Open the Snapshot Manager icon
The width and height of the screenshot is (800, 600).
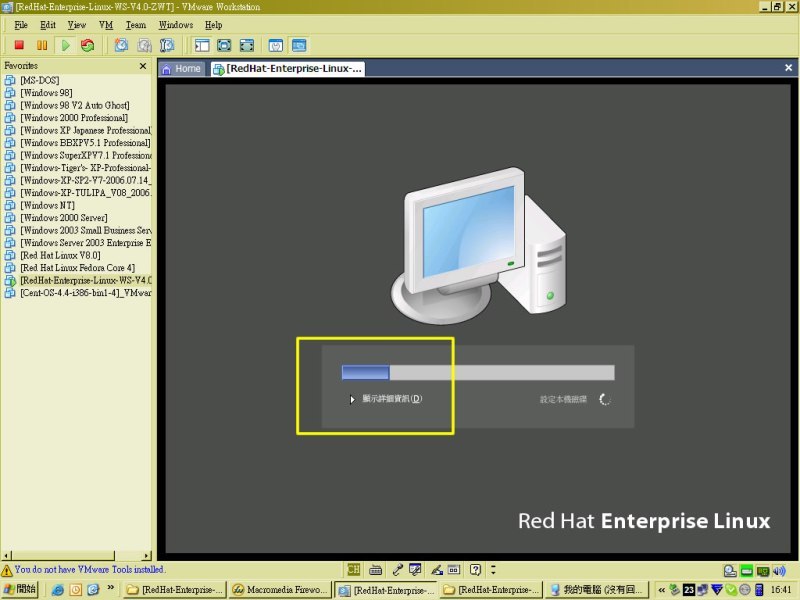[167, 45]
